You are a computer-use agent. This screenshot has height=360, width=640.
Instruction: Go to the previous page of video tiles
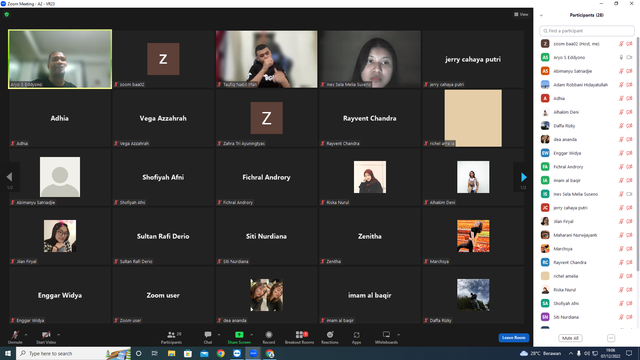tap(9, 177)
